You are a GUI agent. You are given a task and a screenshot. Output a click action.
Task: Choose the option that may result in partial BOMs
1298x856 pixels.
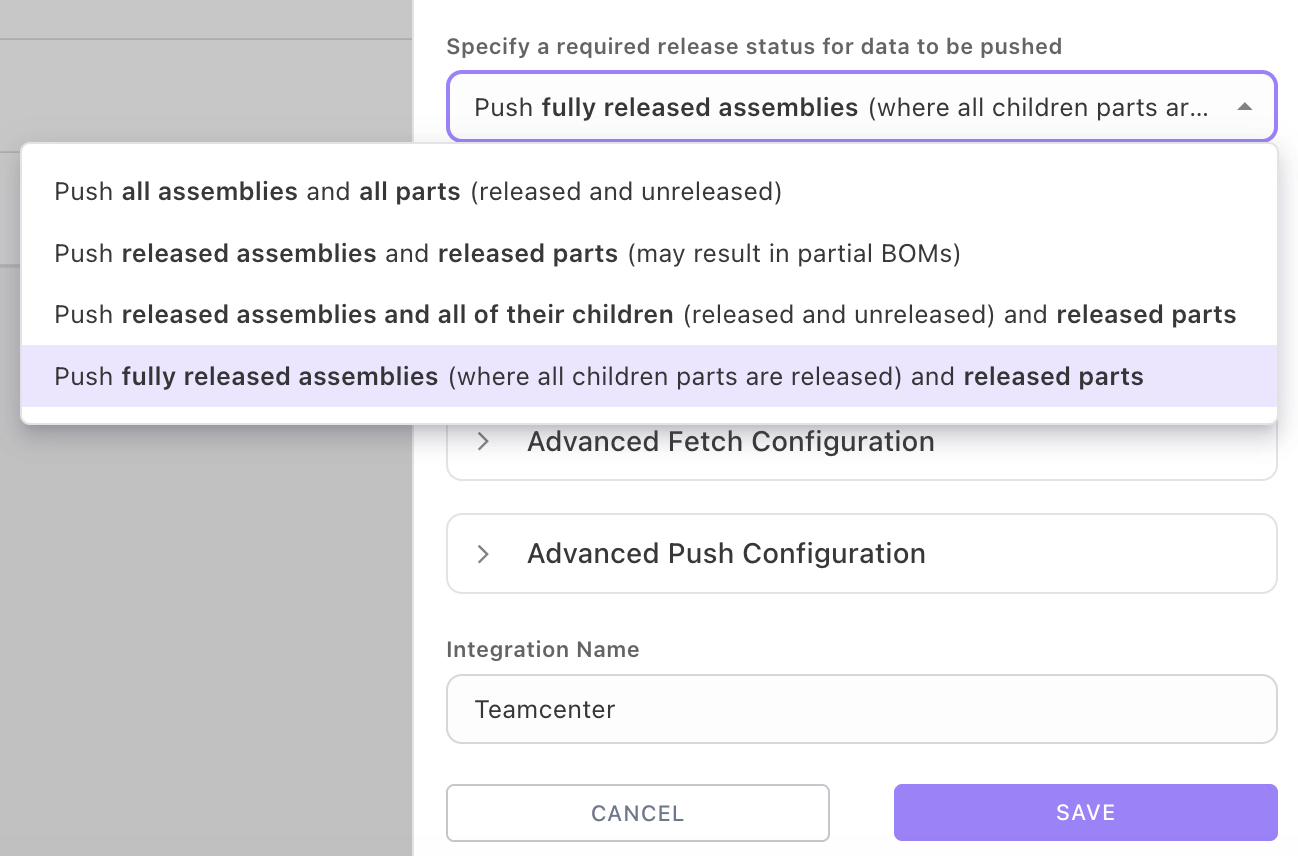[x=507, y=254]
